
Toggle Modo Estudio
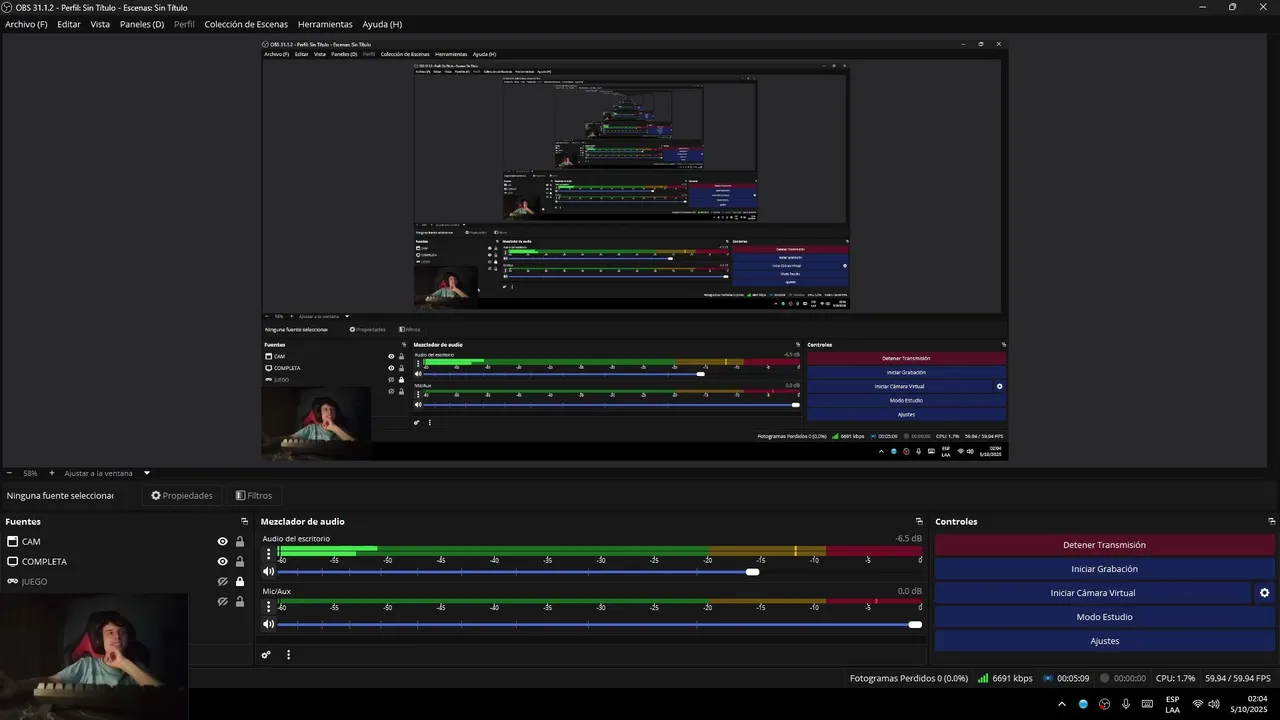point(1104,617)
